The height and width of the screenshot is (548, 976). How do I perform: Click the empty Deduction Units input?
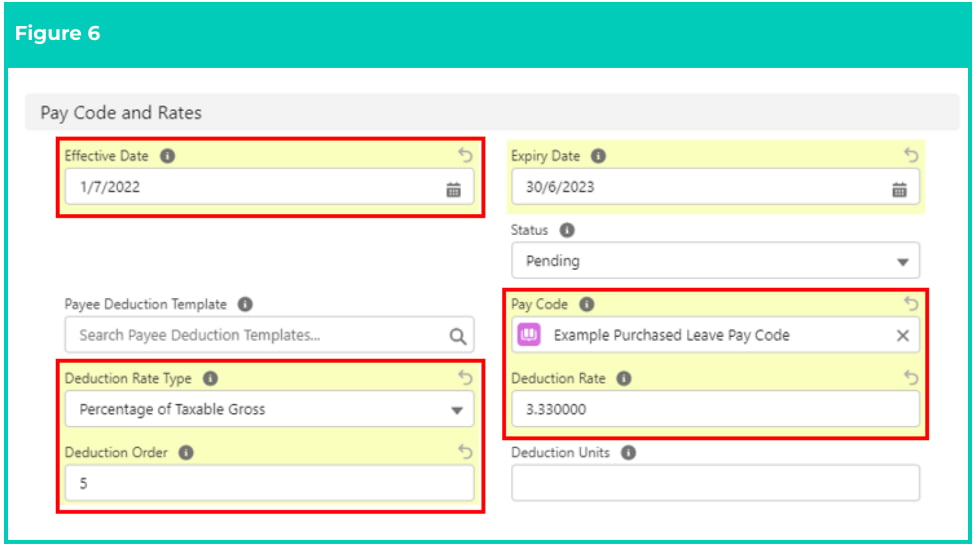click(715, 483)
